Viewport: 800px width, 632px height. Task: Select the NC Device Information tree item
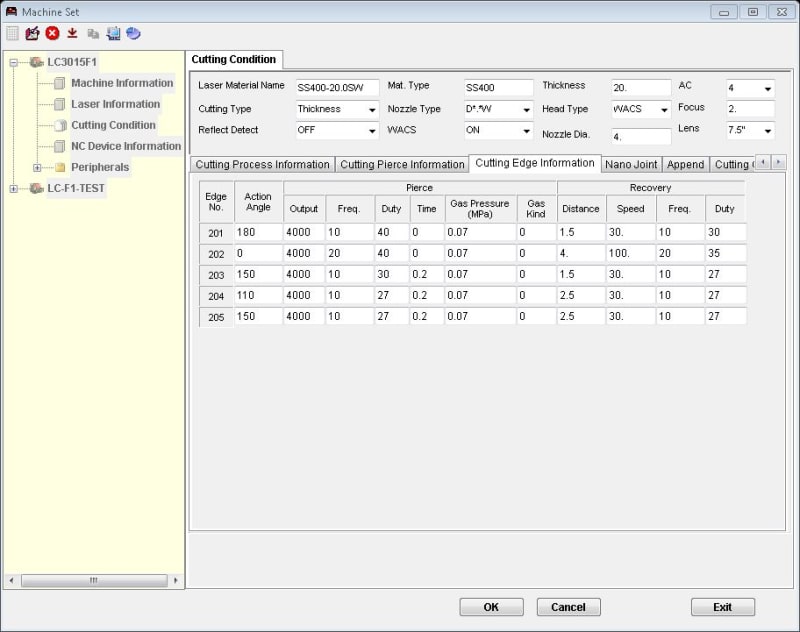(x=126, y=146)
